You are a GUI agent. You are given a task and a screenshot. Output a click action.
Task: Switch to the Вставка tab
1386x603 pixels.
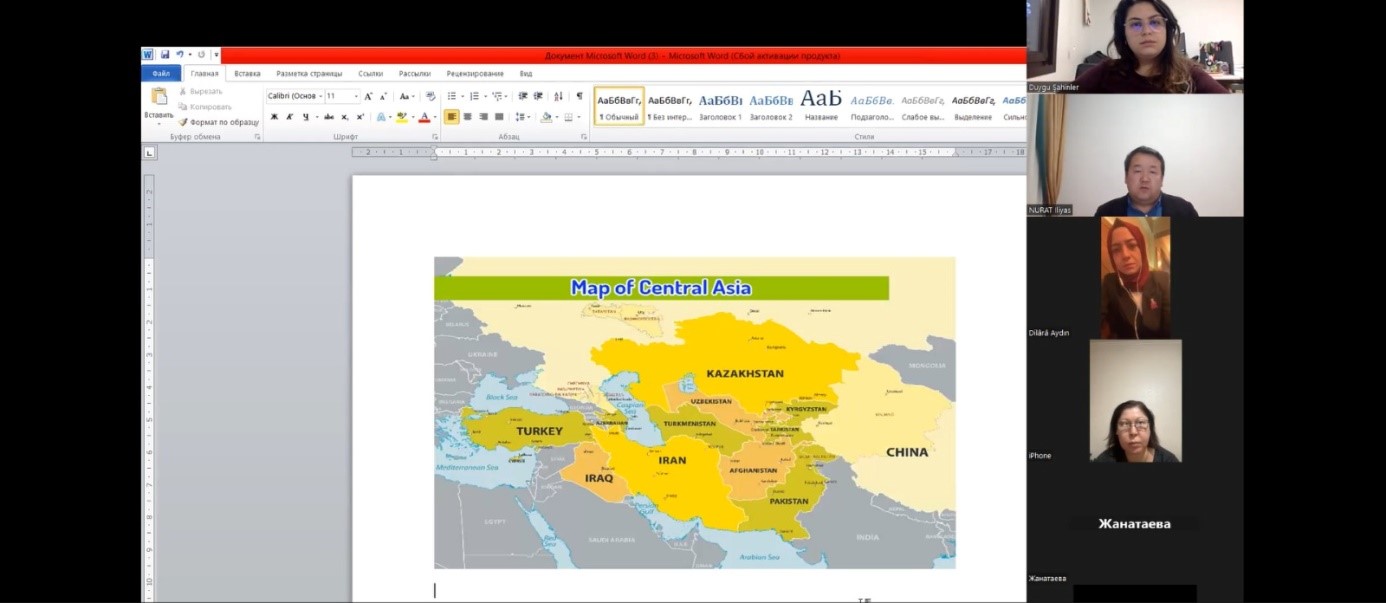(x=247, y=73)
